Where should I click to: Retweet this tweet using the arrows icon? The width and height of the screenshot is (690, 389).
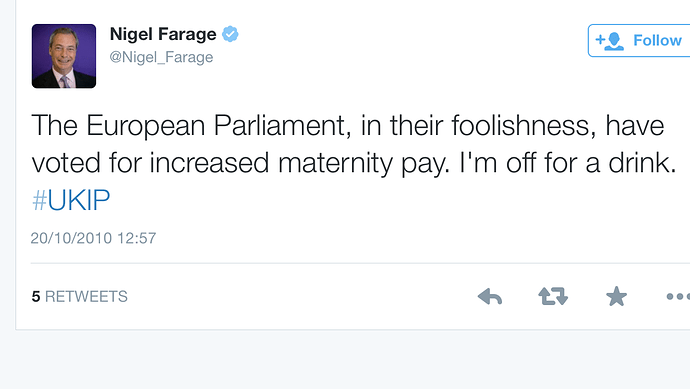click(553, 297)
